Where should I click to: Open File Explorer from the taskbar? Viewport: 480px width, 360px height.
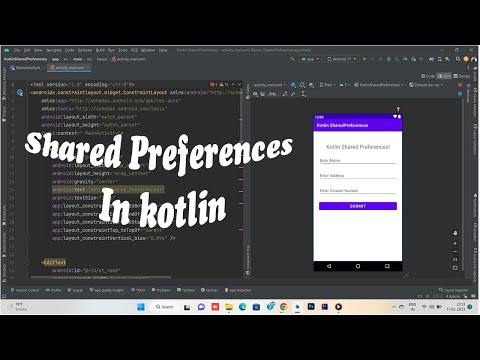pos(229,307)
